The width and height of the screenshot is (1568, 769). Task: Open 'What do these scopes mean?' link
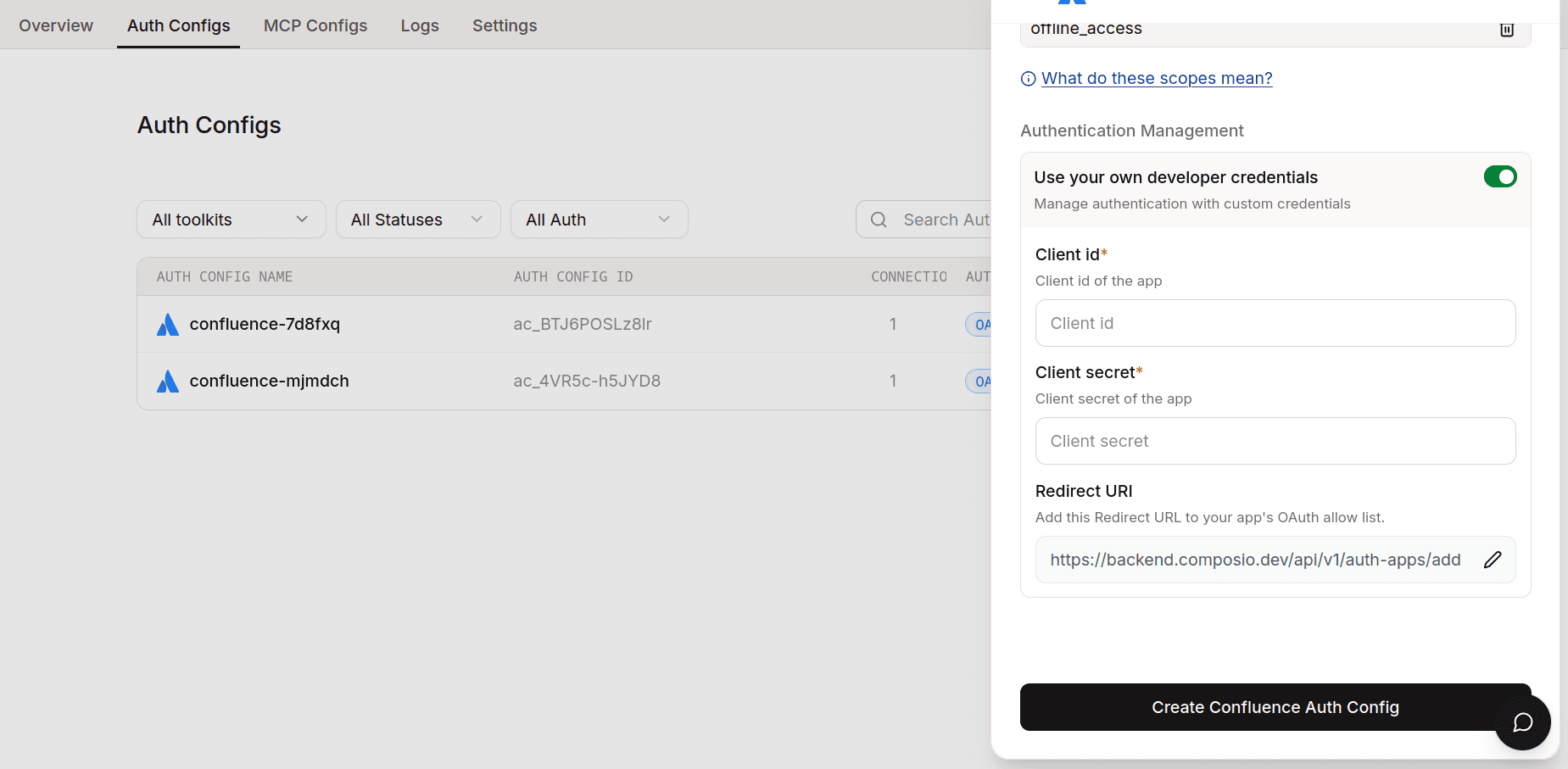coord(1157,78)
